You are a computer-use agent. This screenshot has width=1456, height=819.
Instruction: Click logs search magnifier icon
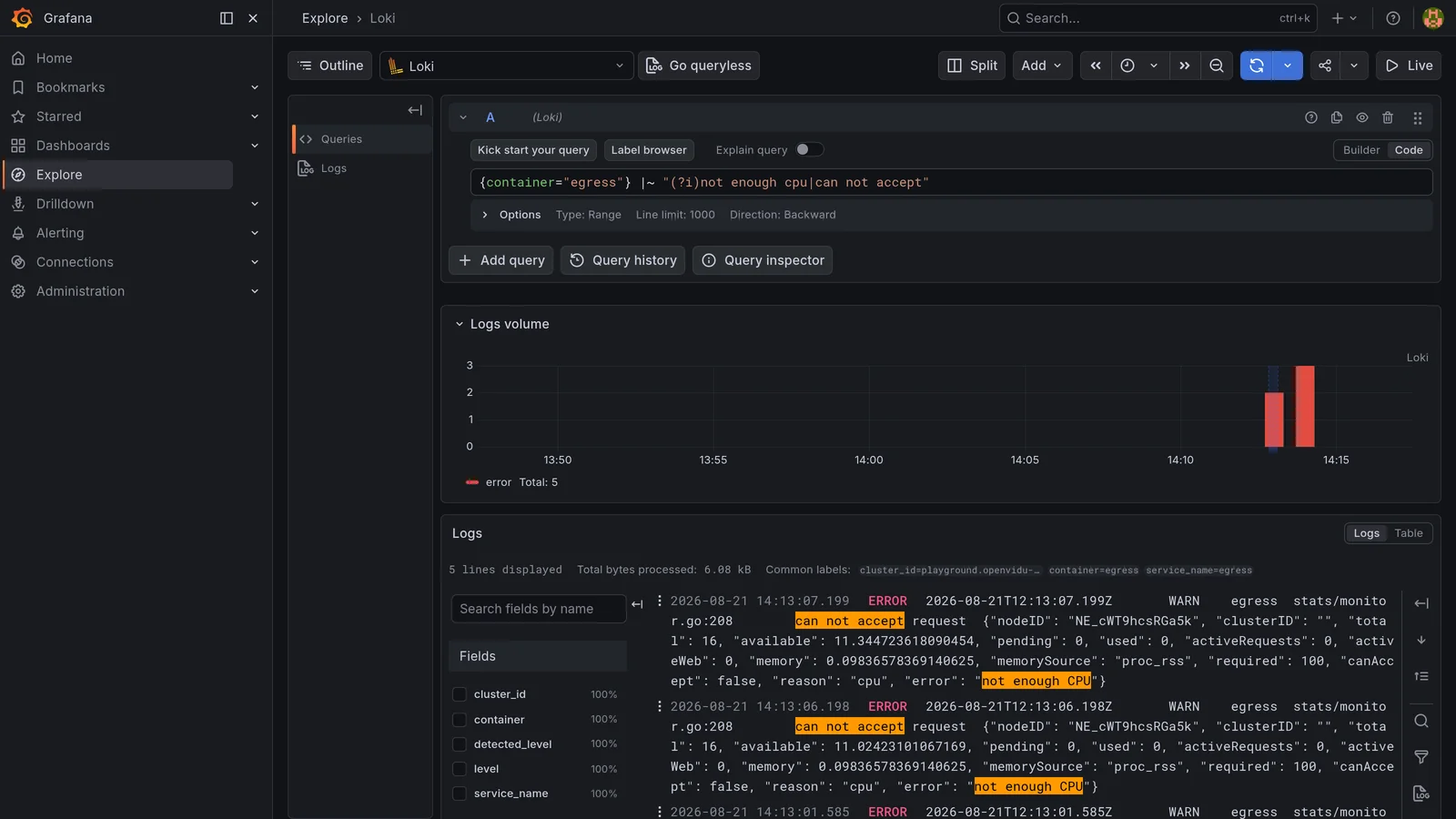(1421, 721)
